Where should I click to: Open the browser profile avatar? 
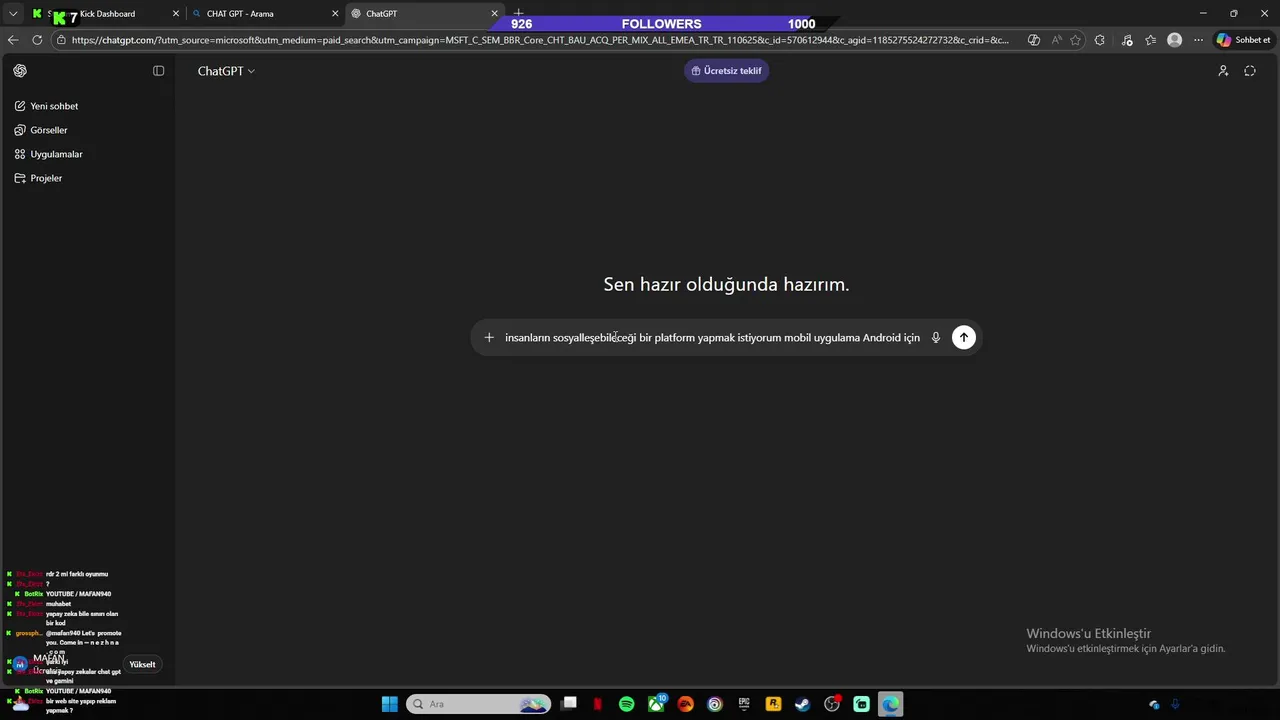(1175, 40)
